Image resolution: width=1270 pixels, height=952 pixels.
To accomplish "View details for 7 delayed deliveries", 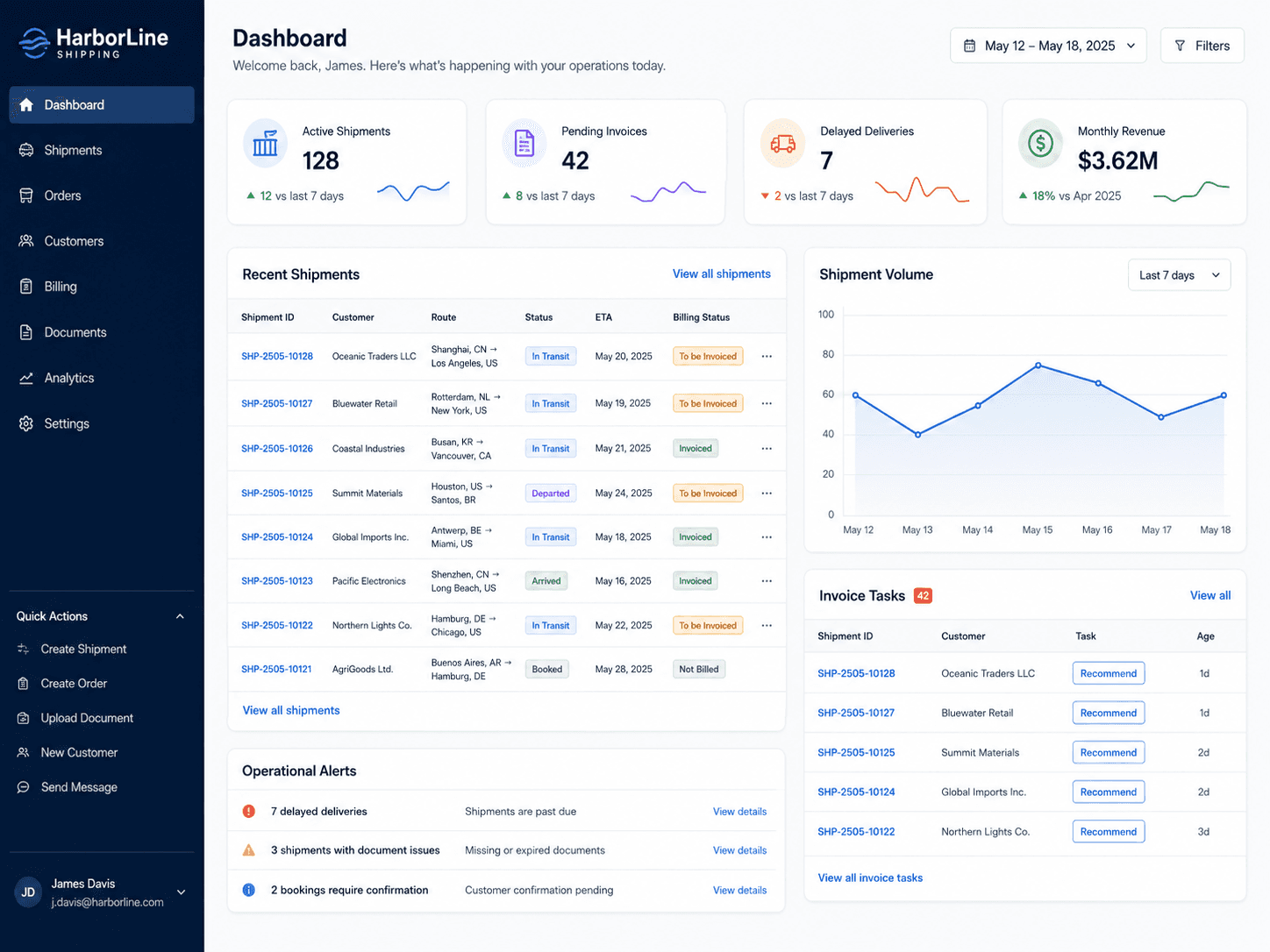I will tap(739, 812).
